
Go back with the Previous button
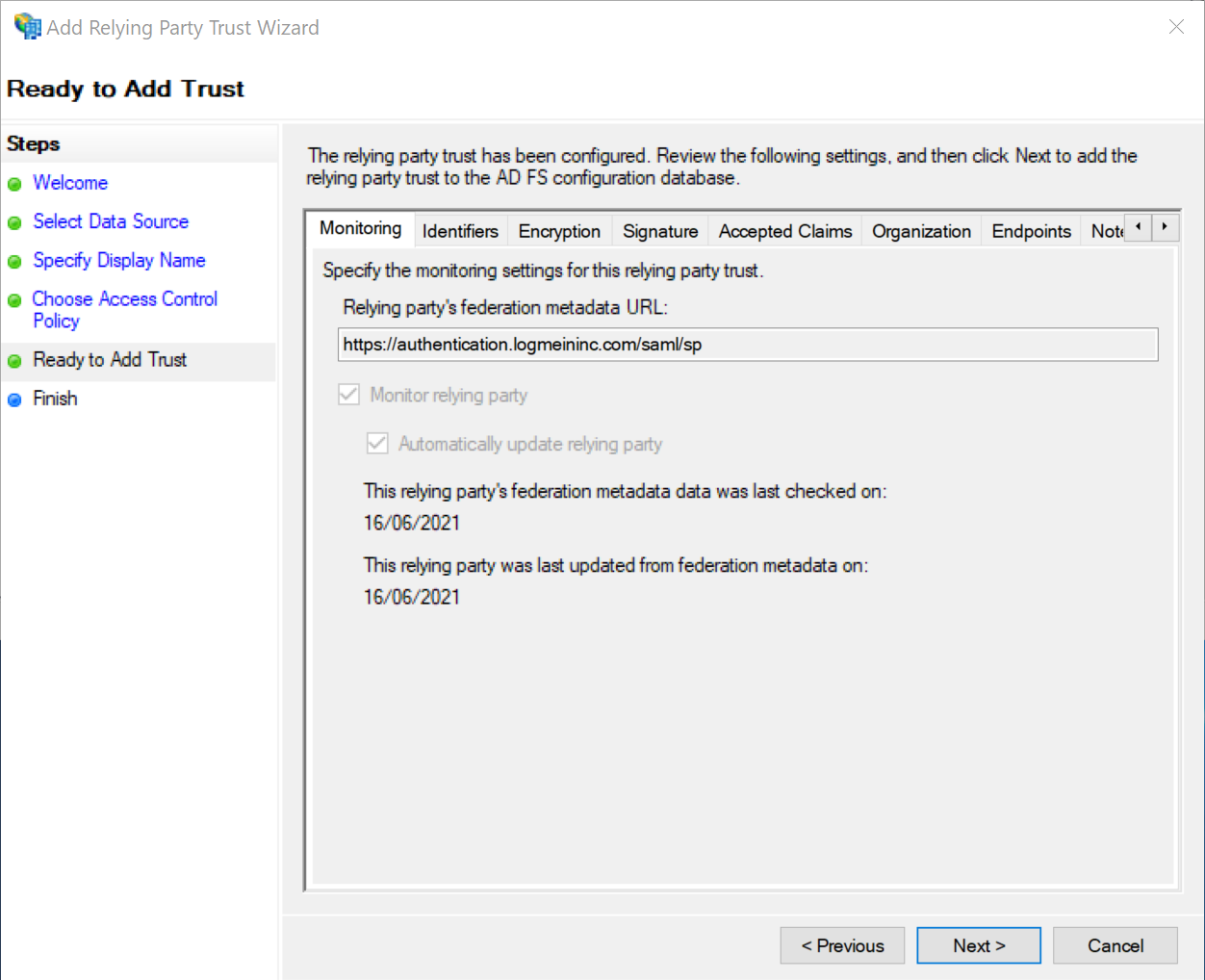tap(842, 945)
